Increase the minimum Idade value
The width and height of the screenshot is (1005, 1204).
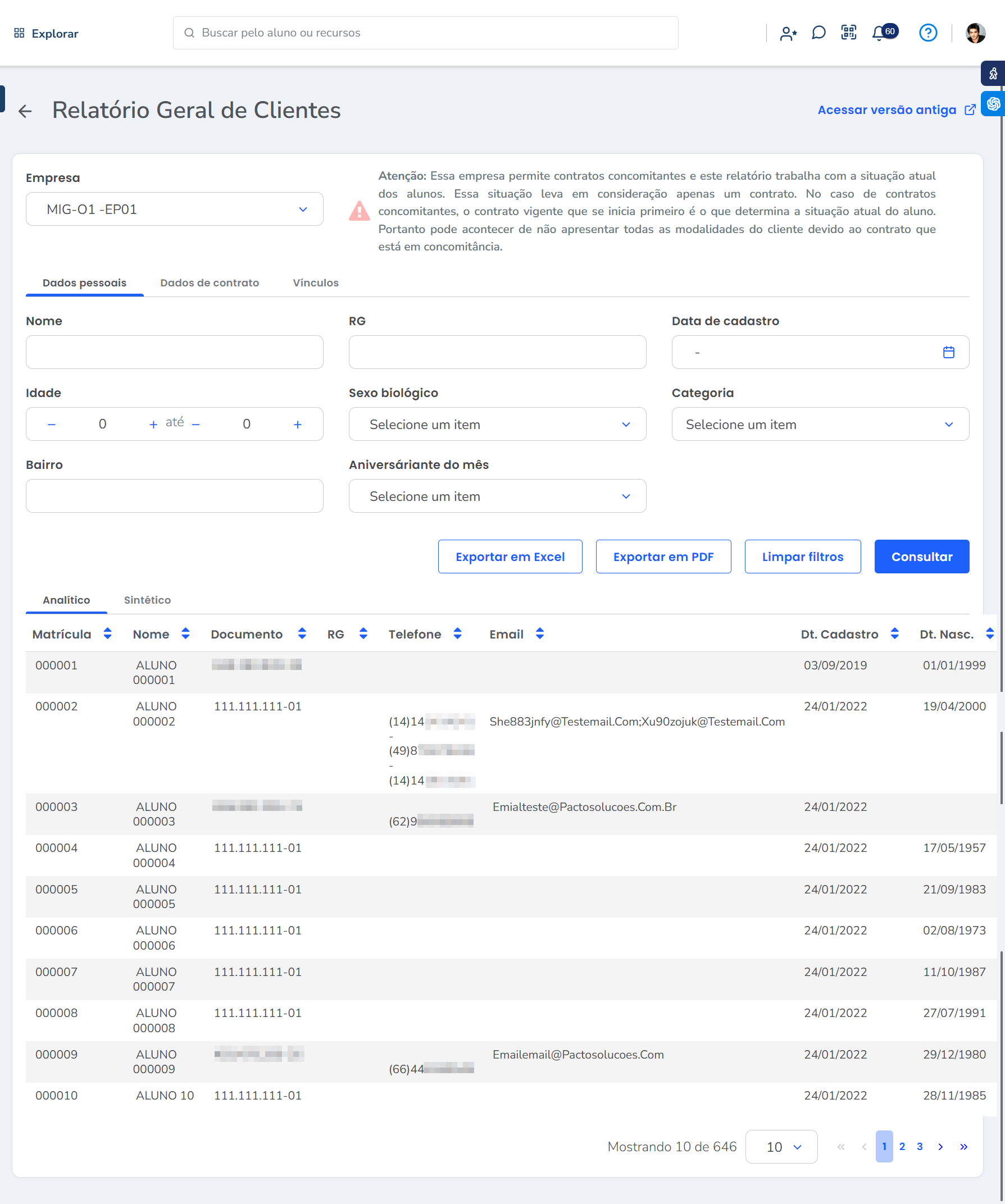[153, 425]
